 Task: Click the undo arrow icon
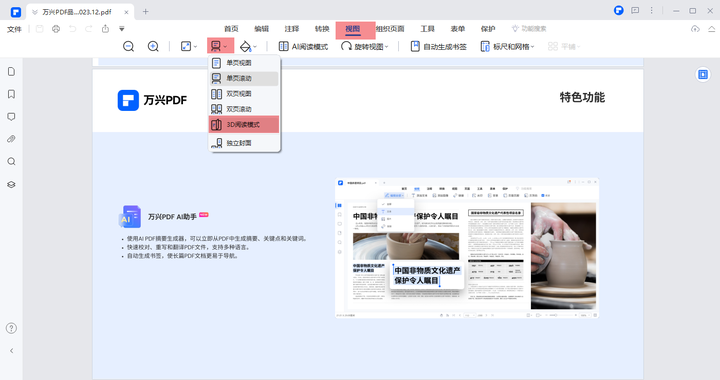tap(73, 29)
